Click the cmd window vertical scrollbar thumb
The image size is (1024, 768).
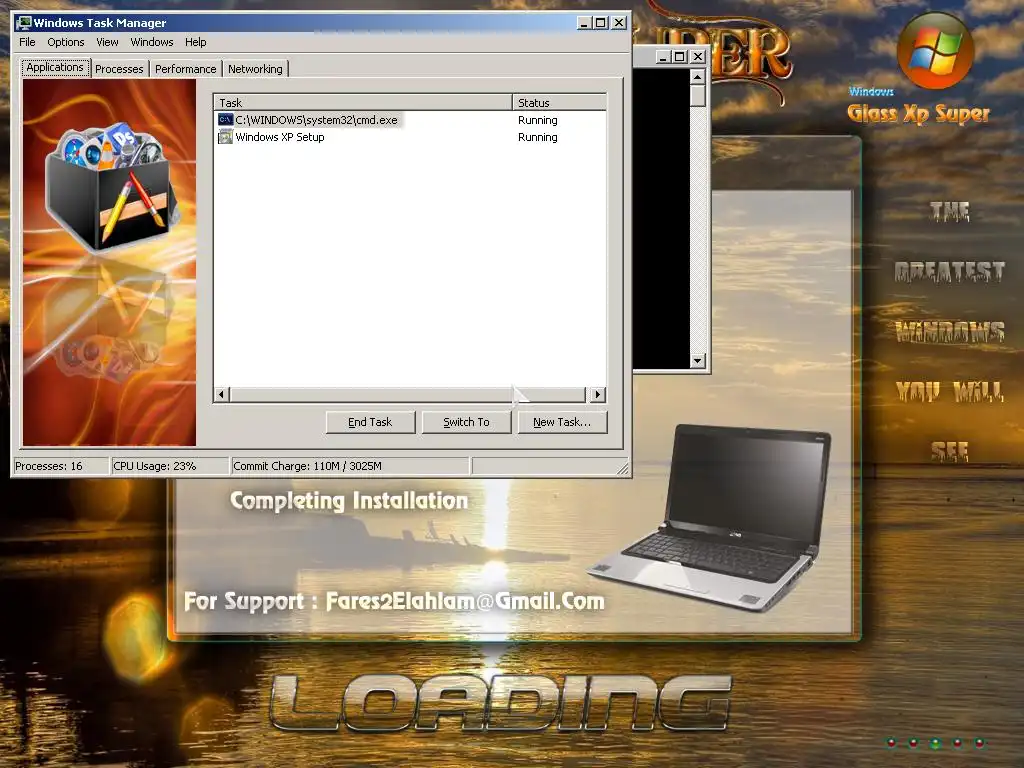click(697, 95)
